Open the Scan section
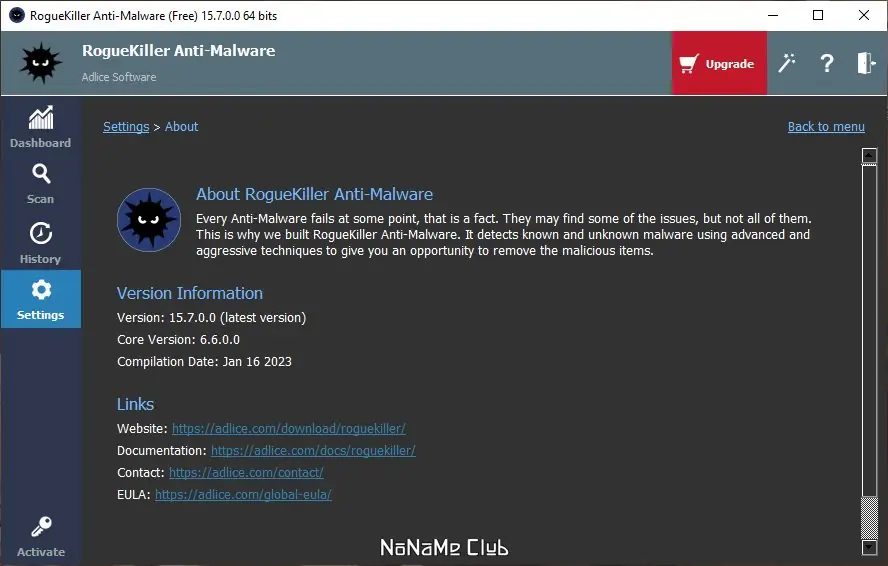Image resolution: width=888 pixels, height=566 pixels. (41, 184)
